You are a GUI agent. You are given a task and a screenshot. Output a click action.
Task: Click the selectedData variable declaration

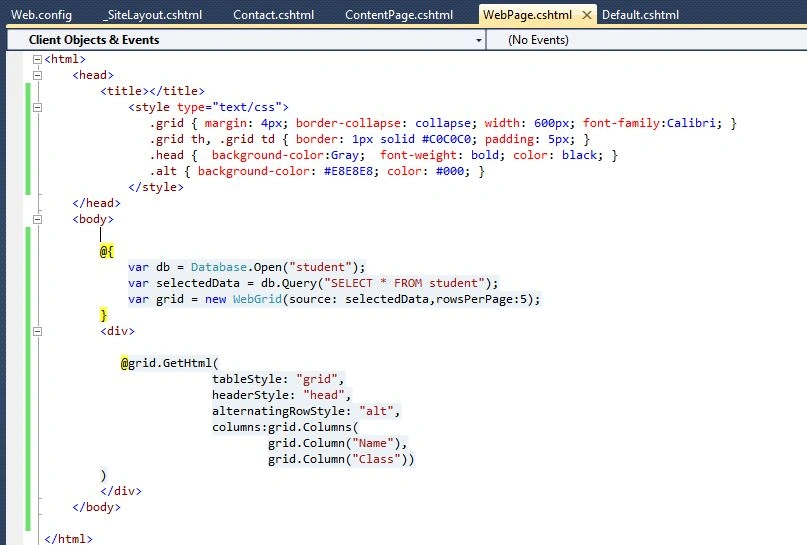pyautogui.click(x=198, y=283)
